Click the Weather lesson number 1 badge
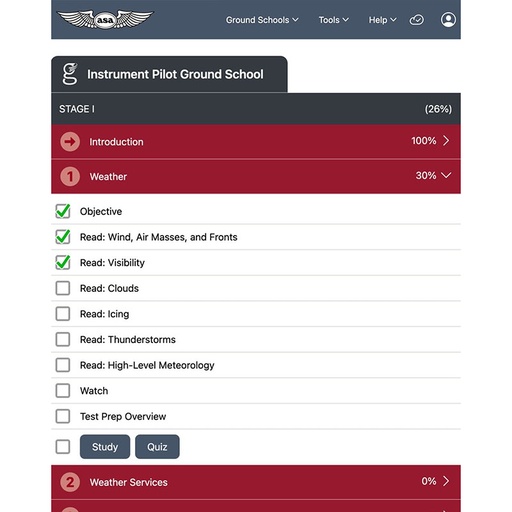 (70, 176)
